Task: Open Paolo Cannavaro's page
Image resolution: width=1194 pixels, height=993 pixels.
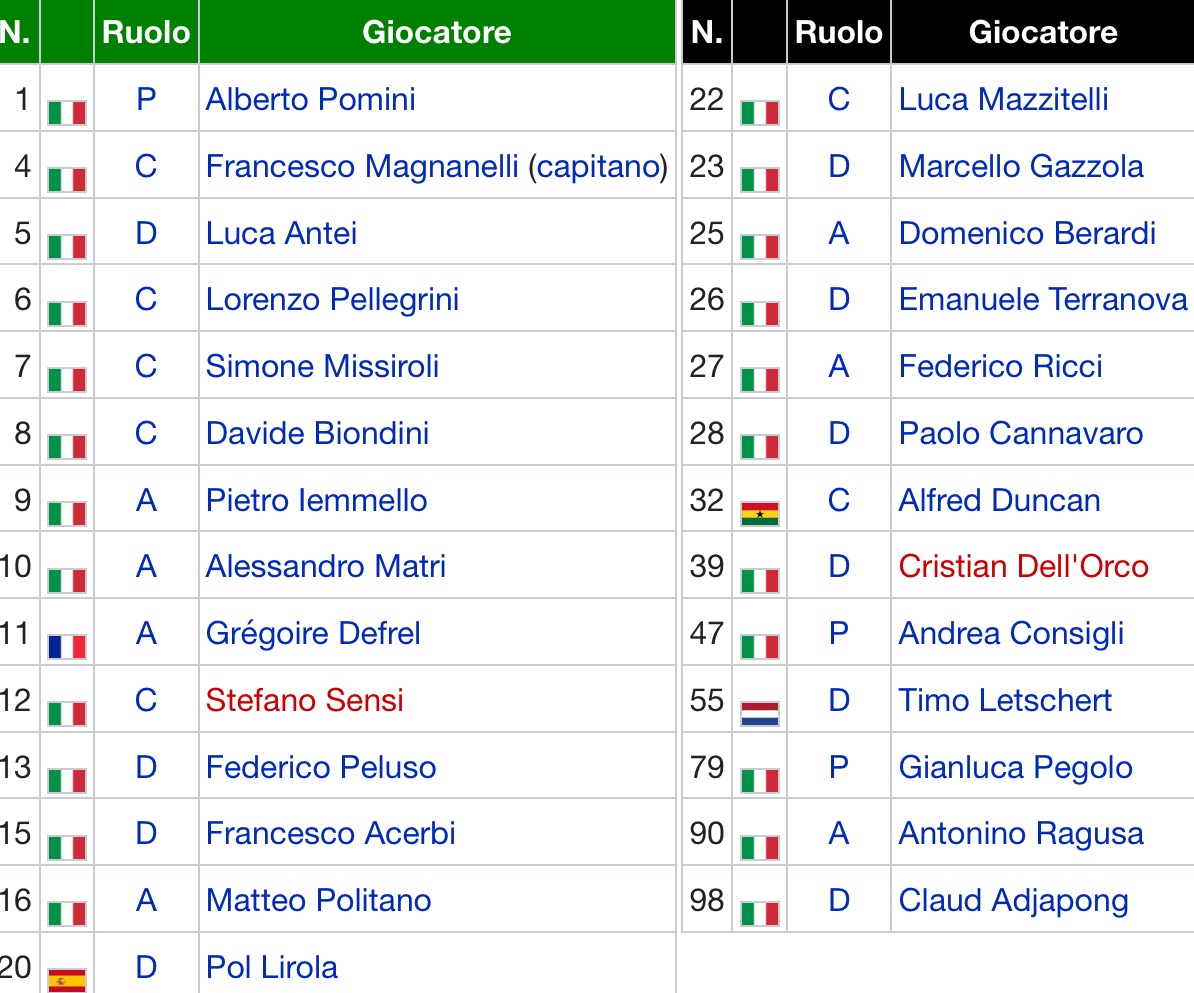Action: pos(1020,433)
